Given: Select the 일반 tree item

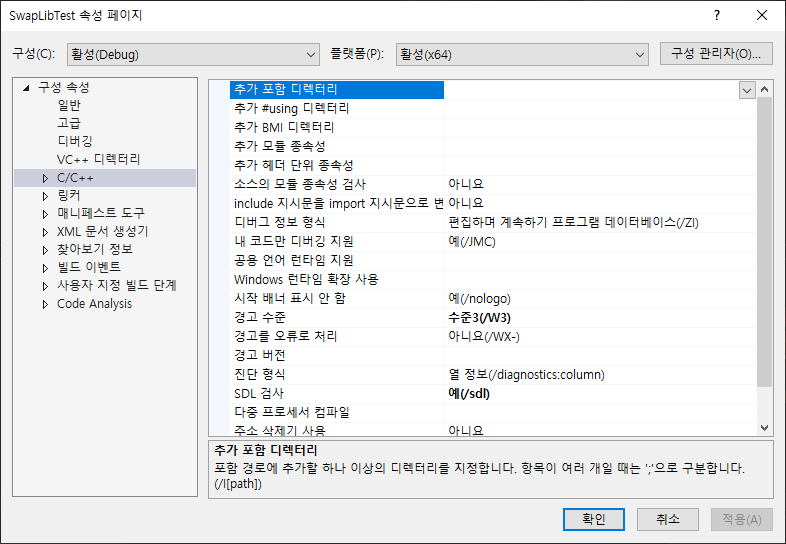Looking at the screenshot, I should (69, 105).
